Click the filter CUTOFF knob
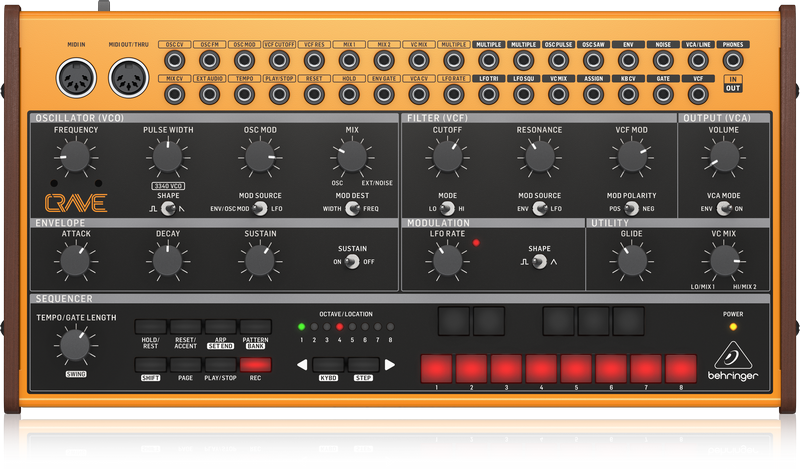This screenshot has width=800, height=469. coord(447,157)
